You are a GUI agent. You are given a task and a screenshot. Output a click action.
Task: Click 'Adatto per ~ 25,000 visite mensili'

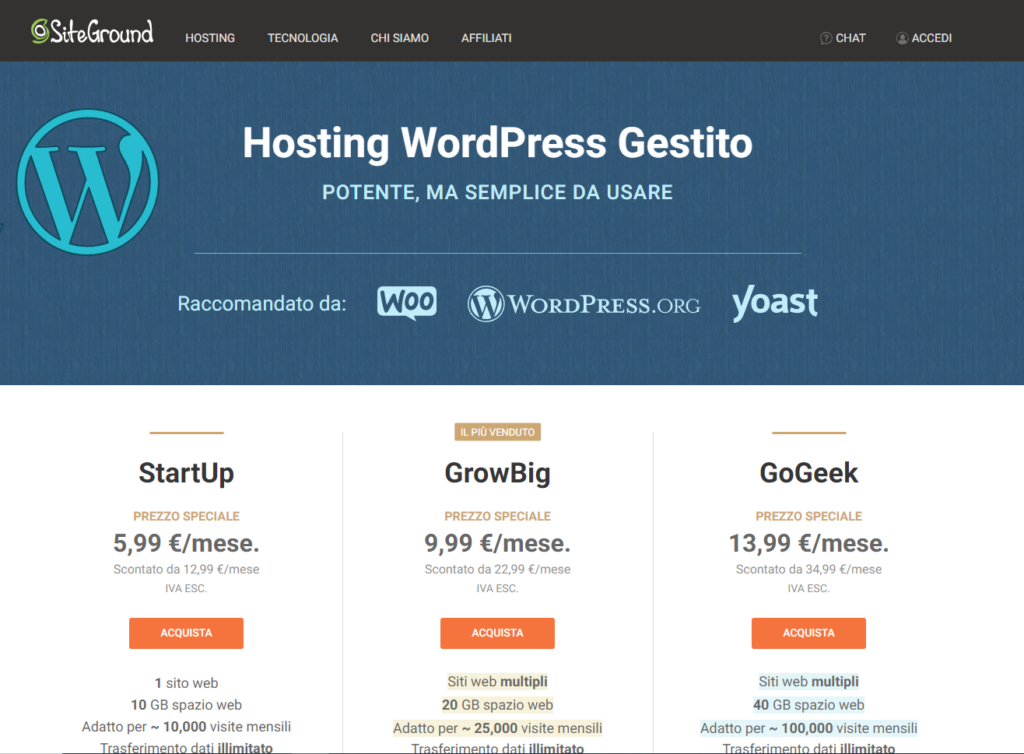(498, 728)
